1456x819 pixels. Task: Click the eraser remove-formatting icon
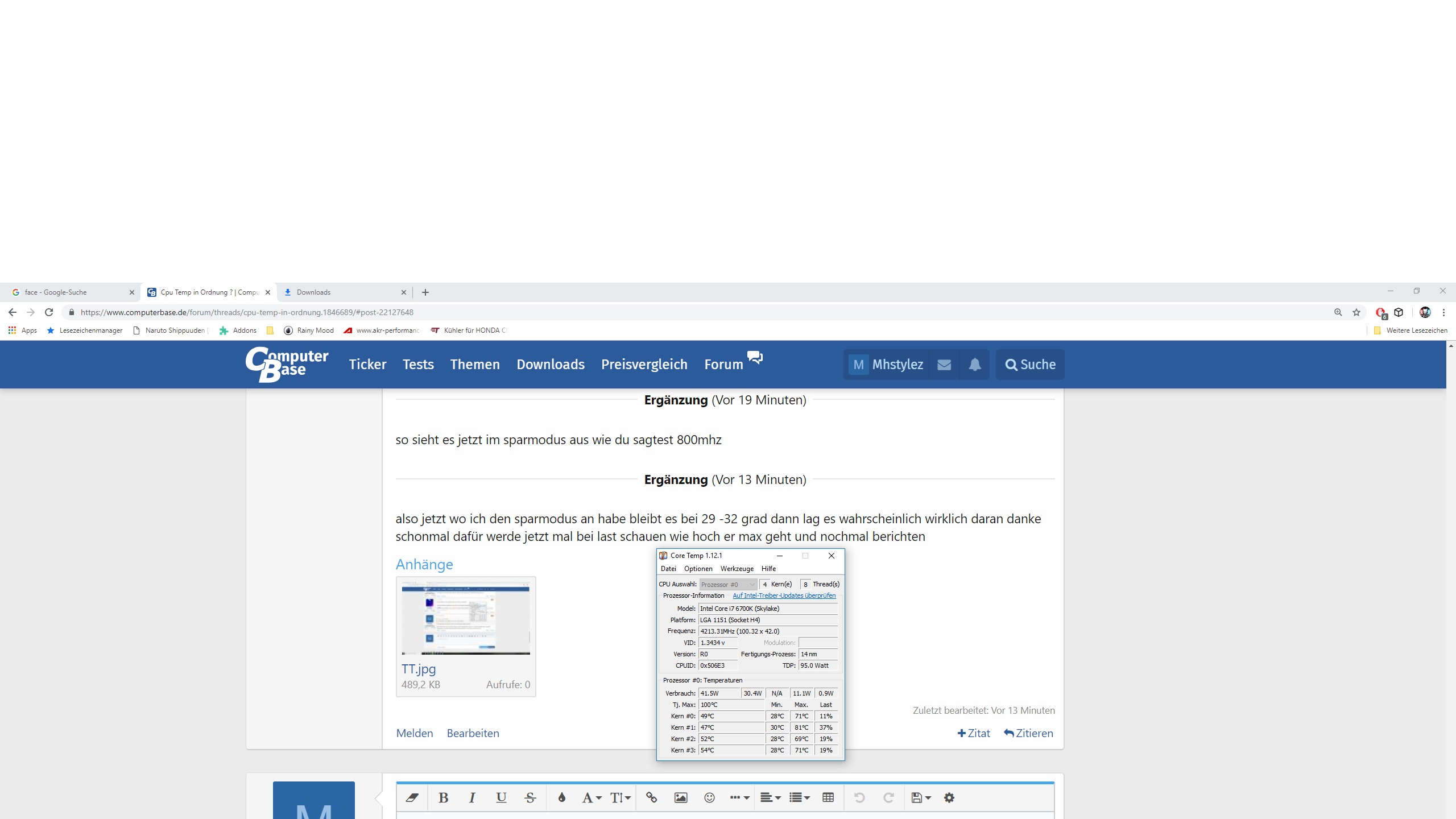pos(412,798)
